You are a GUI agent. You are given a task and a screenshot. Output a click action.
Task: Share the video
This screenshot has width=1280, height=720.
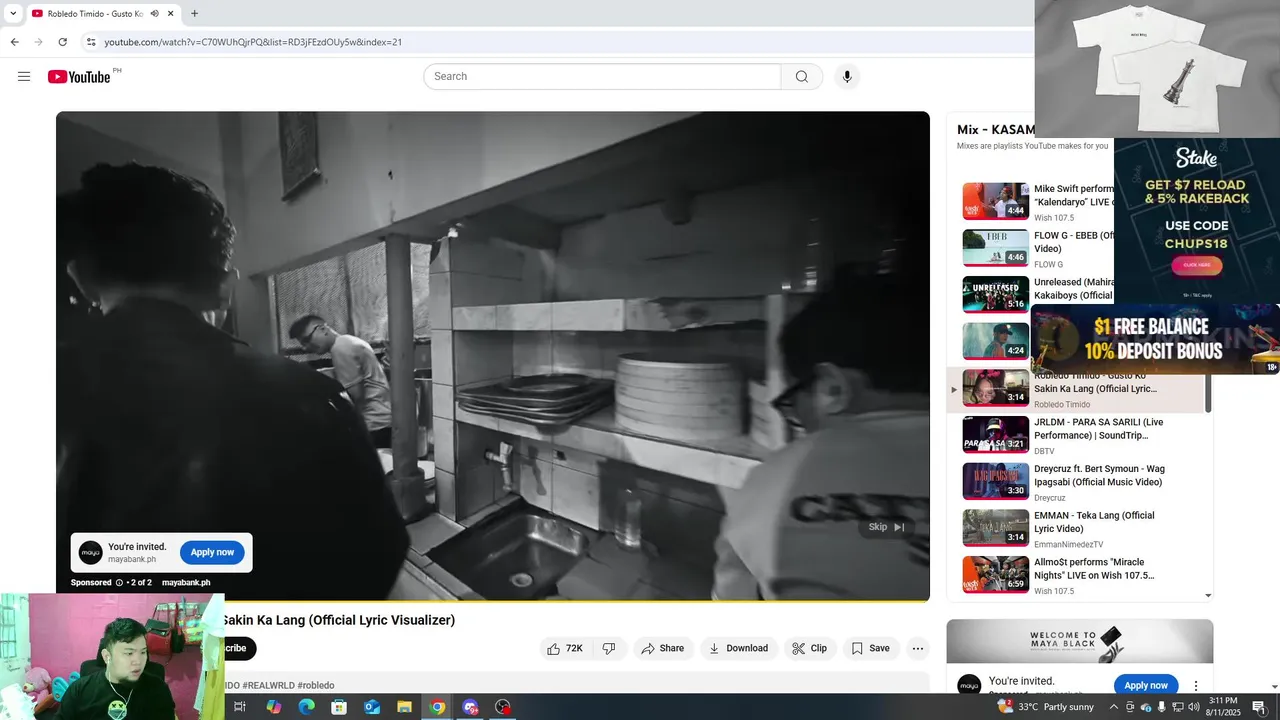click(x=662, y=648)
